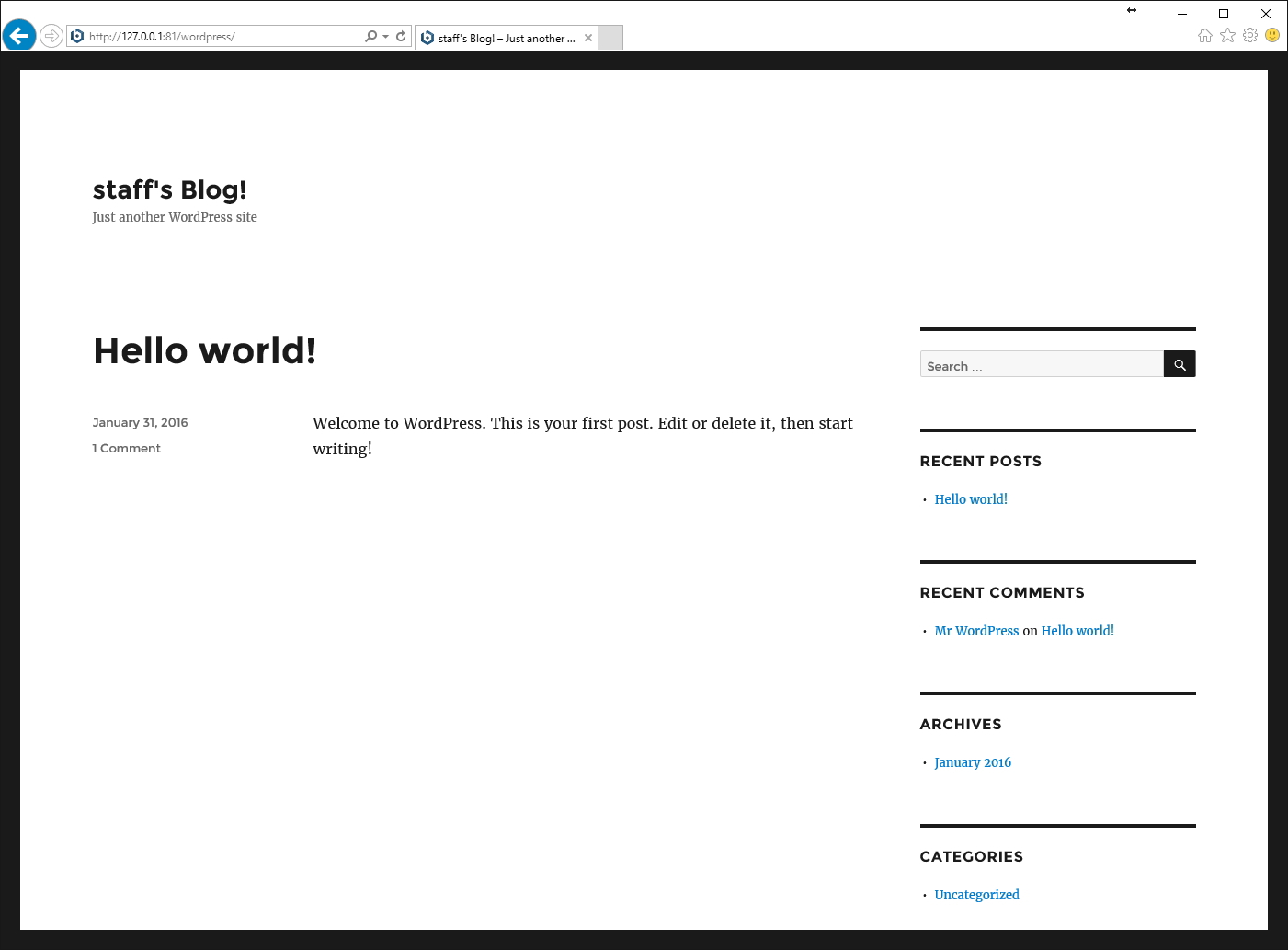Image resolution: width=1288 pixels, height=950 pixels.
Task: Click the smiley feedback icon
Action: (1272, 35)
